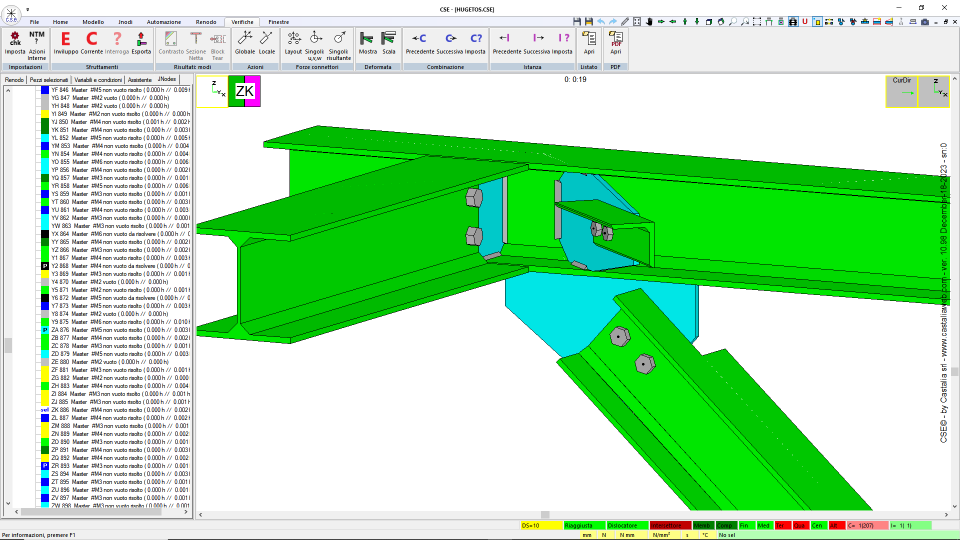
Task: Switch to the Modello ribbon tab
Action: tap(93, 22)
